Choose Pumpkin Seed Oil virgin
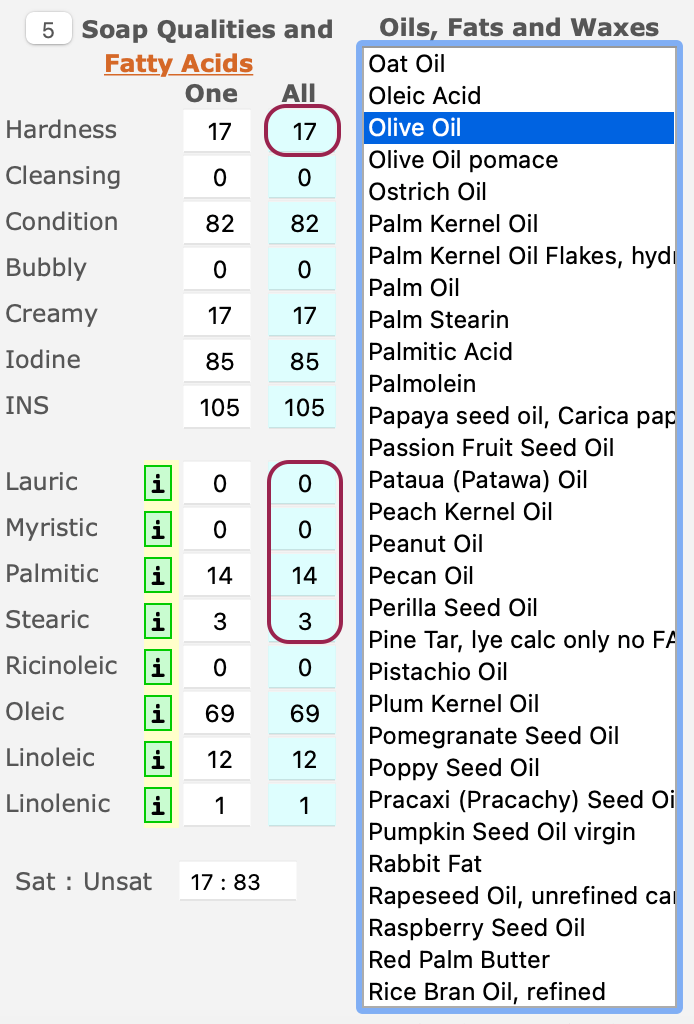Screen dimensions: 694x1024 click(501, 832)
